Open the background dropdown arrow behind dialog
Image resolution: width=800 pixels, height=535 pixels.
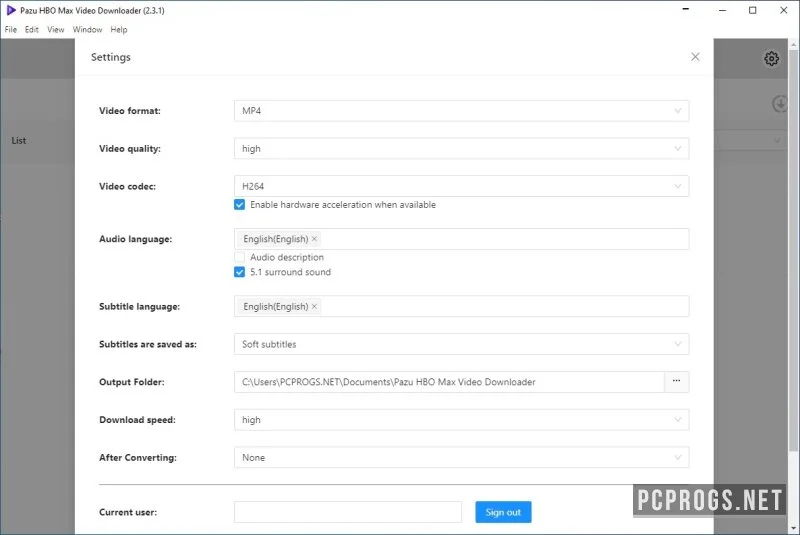777,140
